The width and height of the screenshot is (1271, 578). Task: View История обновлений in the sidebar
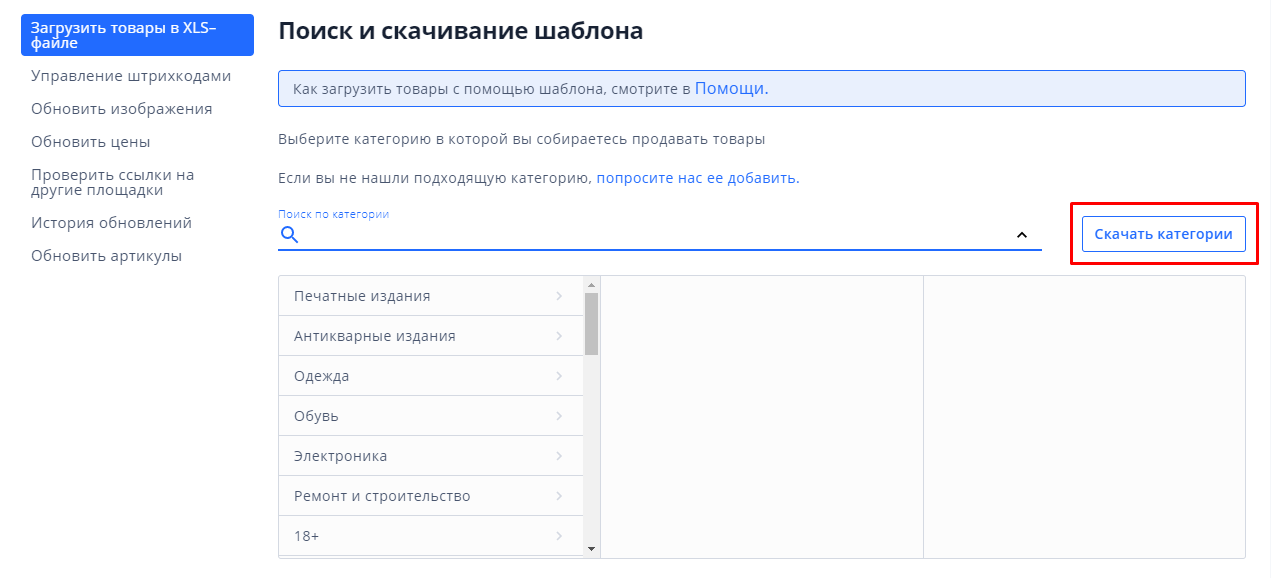coord(111,223)
